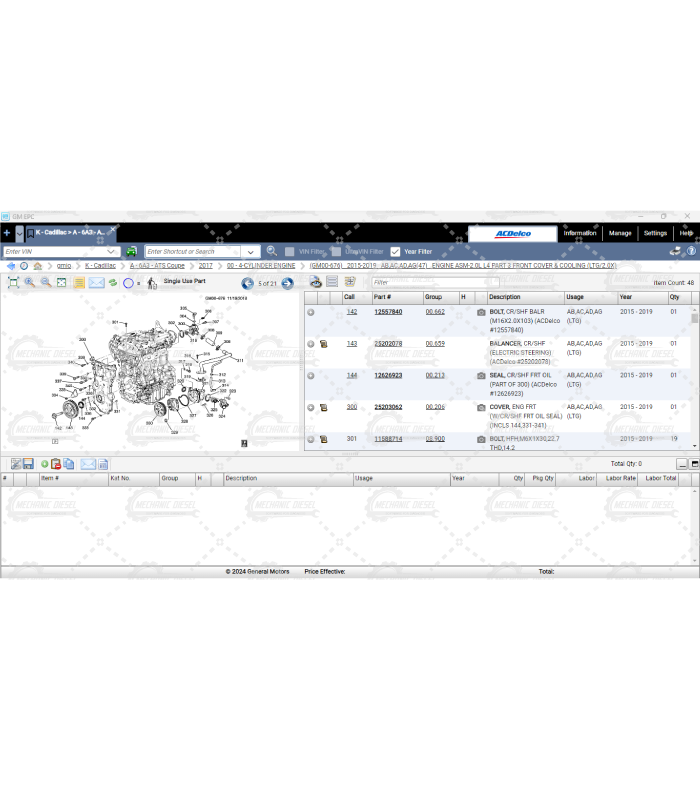Click the zoom in magnifier icon

coord(29,283)
